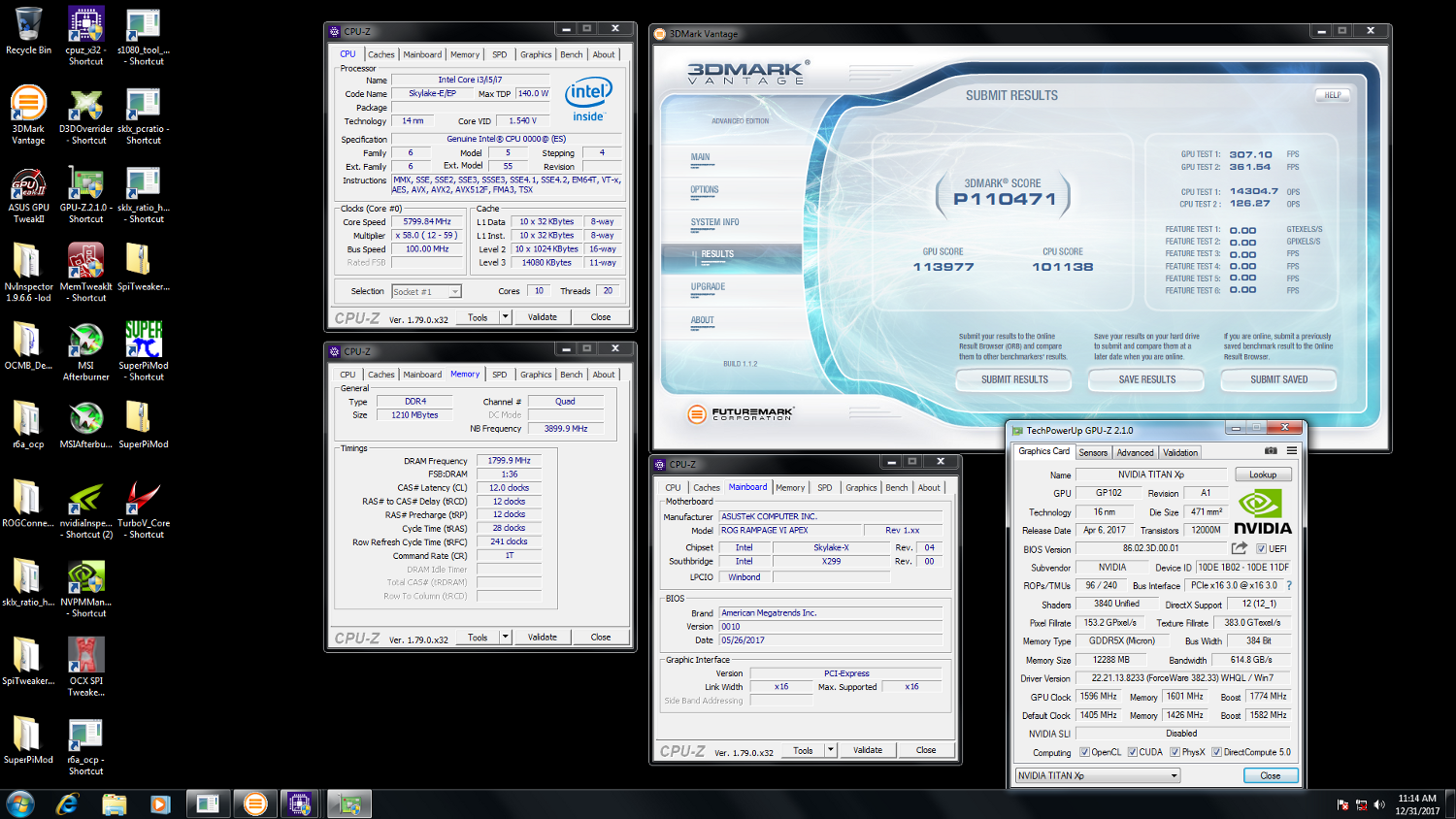Open the Socket #1 selection dropdown

coord(426,291)
